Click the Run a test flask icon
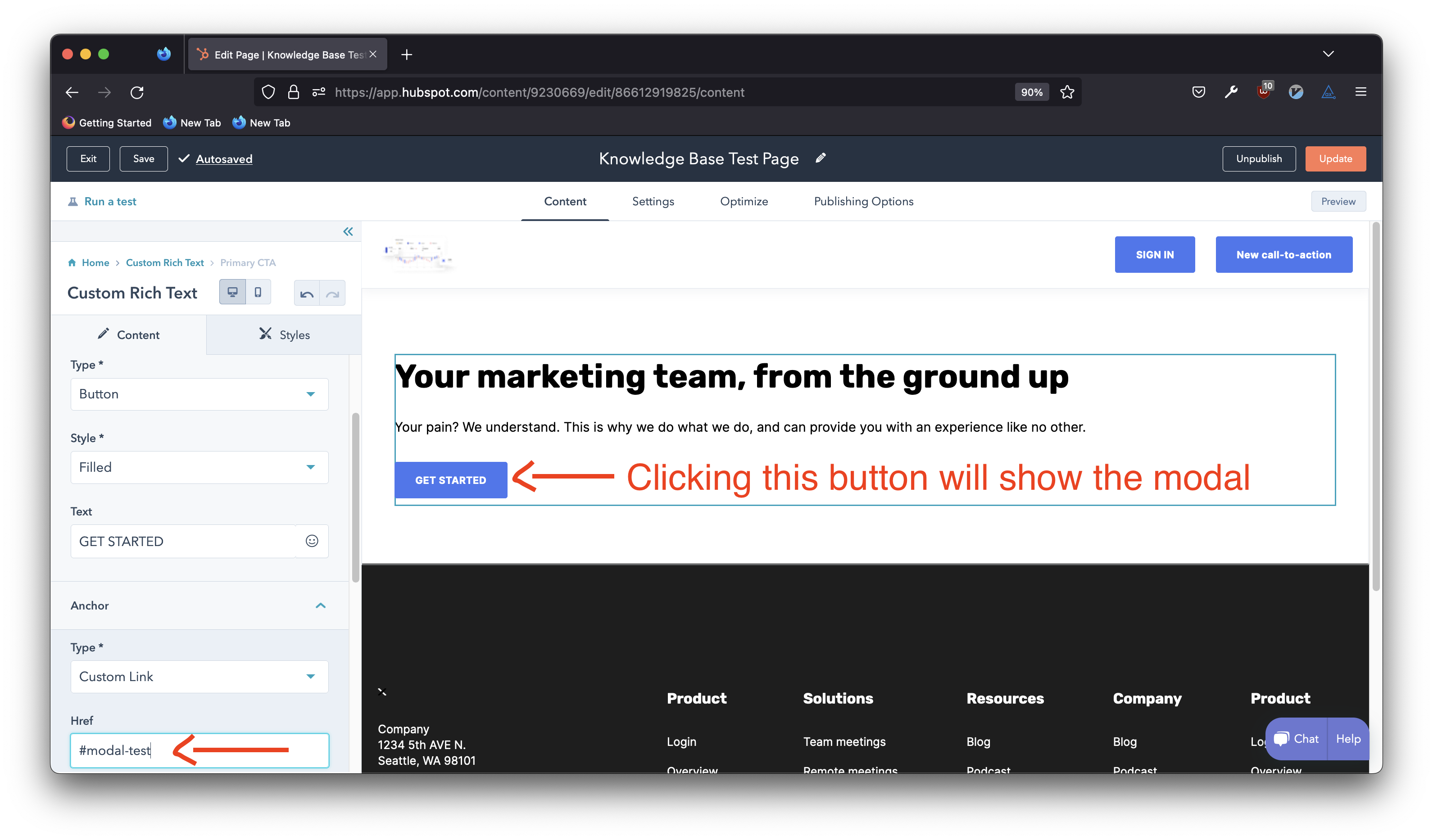This screenshot has height=840, width=1433. [73, 201]
